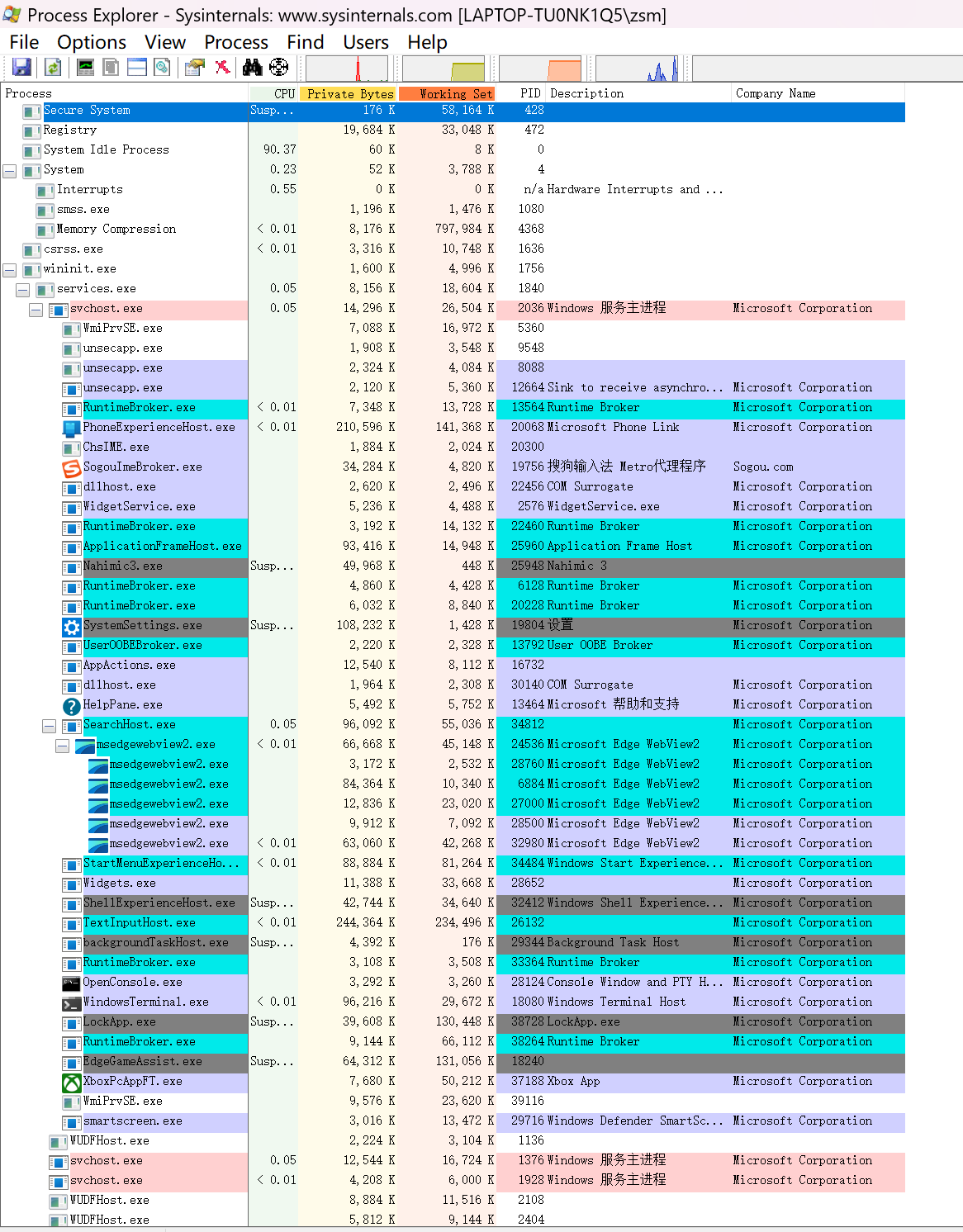Viewport: 963px width, 1232px height.
Task: Sort by the CPU column header
Action: (273, 93)
